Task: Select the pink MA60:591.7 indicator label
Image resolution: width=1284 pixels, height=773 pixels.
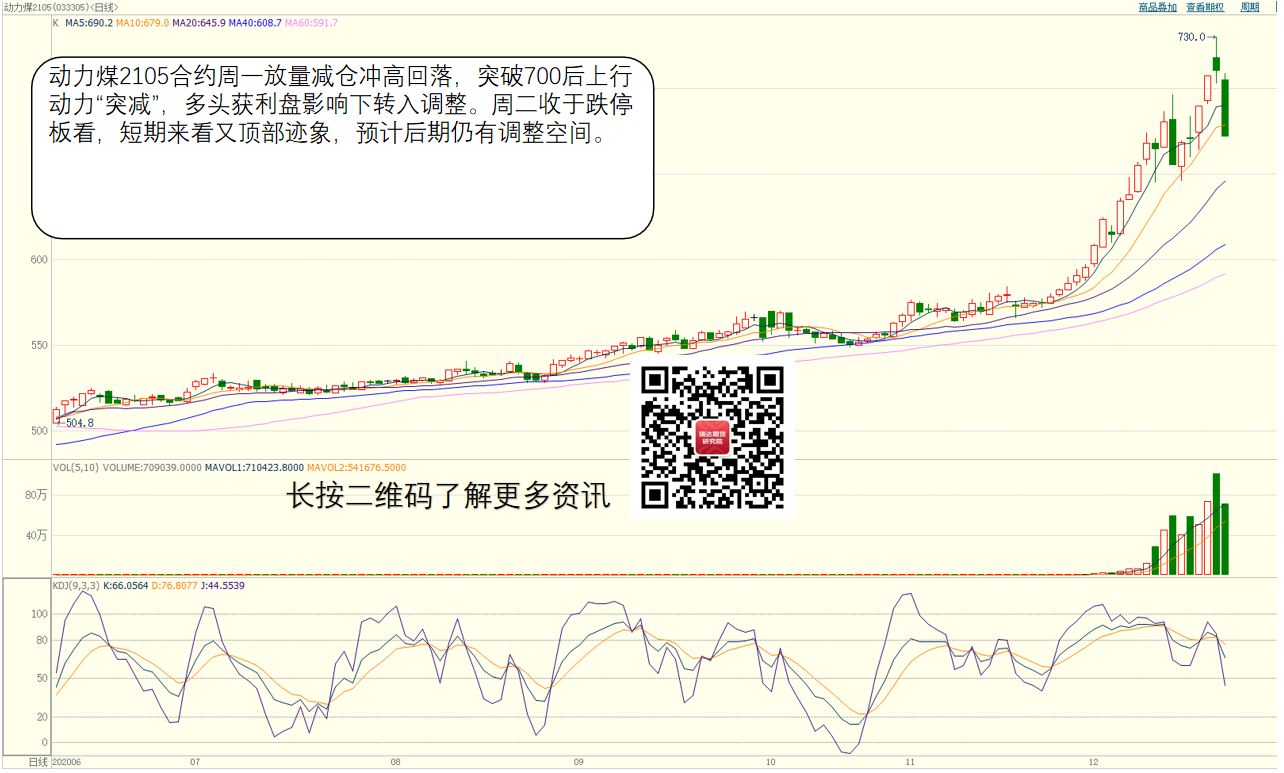Action: pyautogui.click(x=312, y=22)
